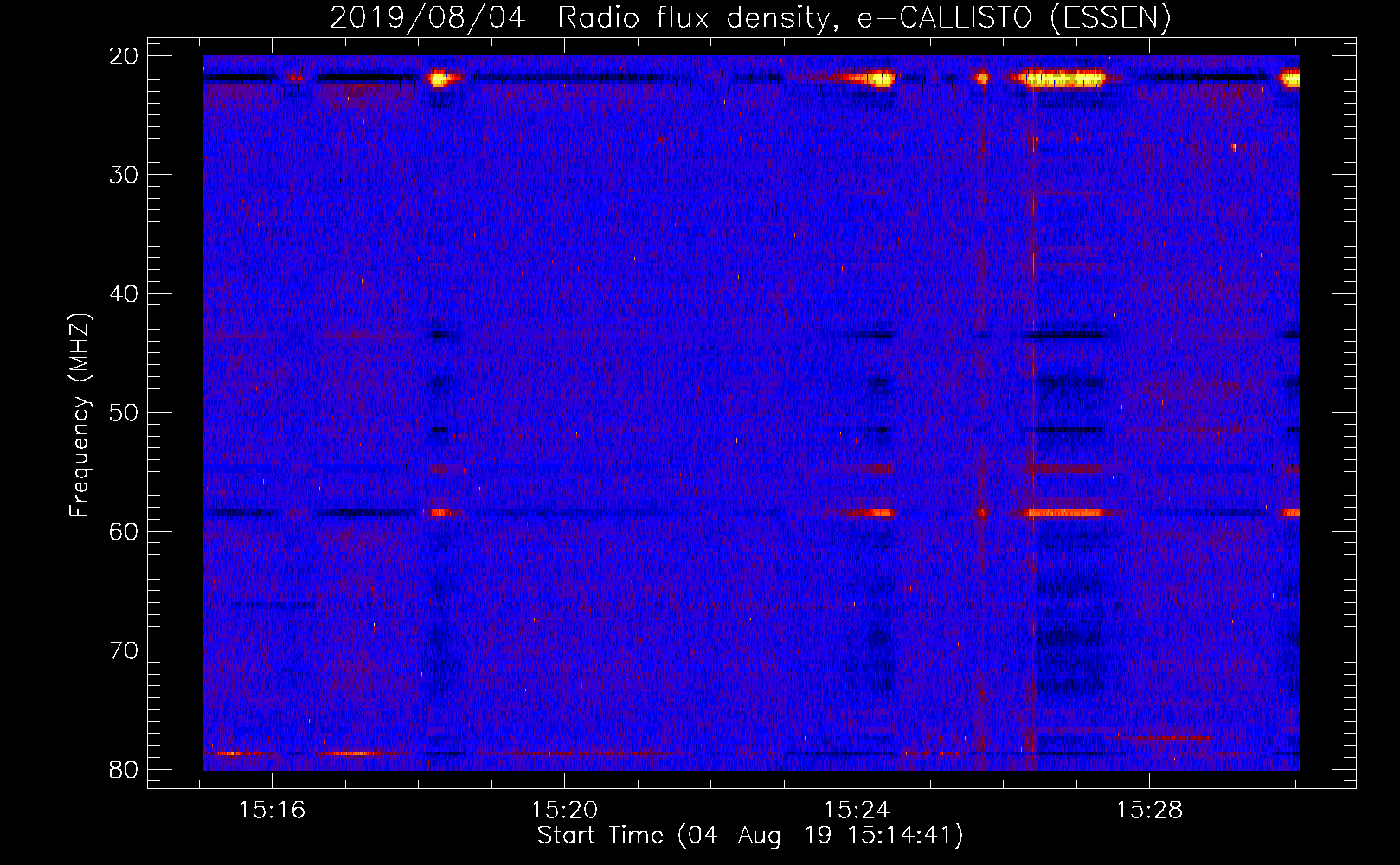Click the time tick label '15:28'
This screenshot has width=1400, height=865.
pyautogui.click(x=1150, y=811)
